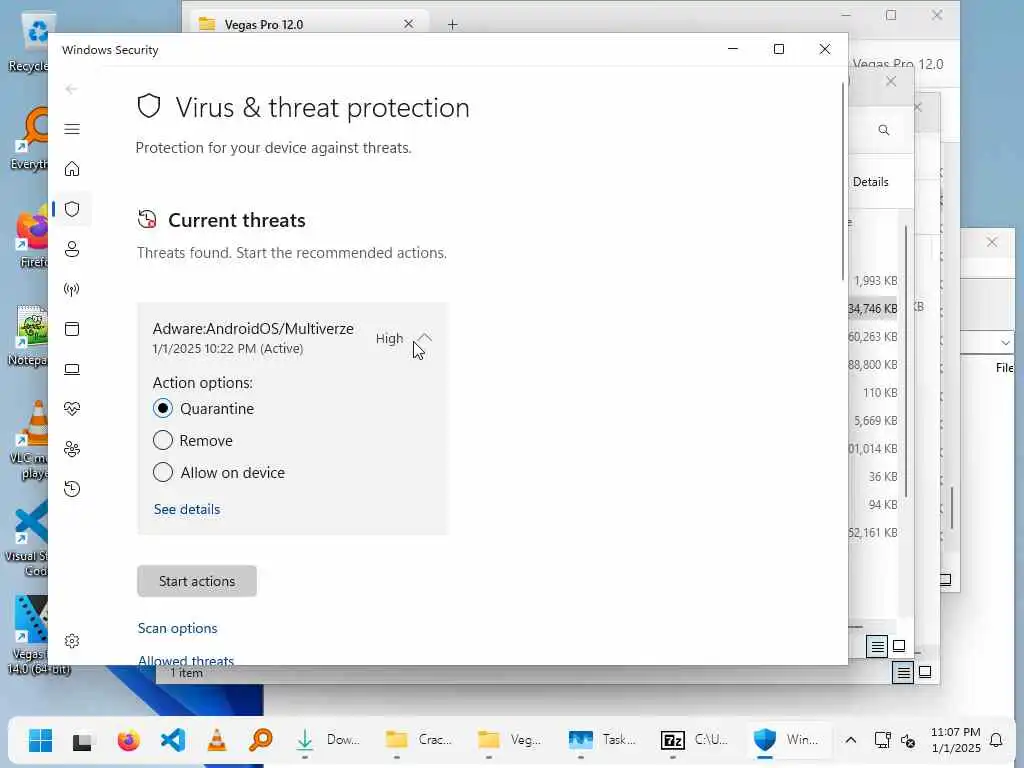
Task: Open the Device security laptop icon
Action: pos(72,370)
